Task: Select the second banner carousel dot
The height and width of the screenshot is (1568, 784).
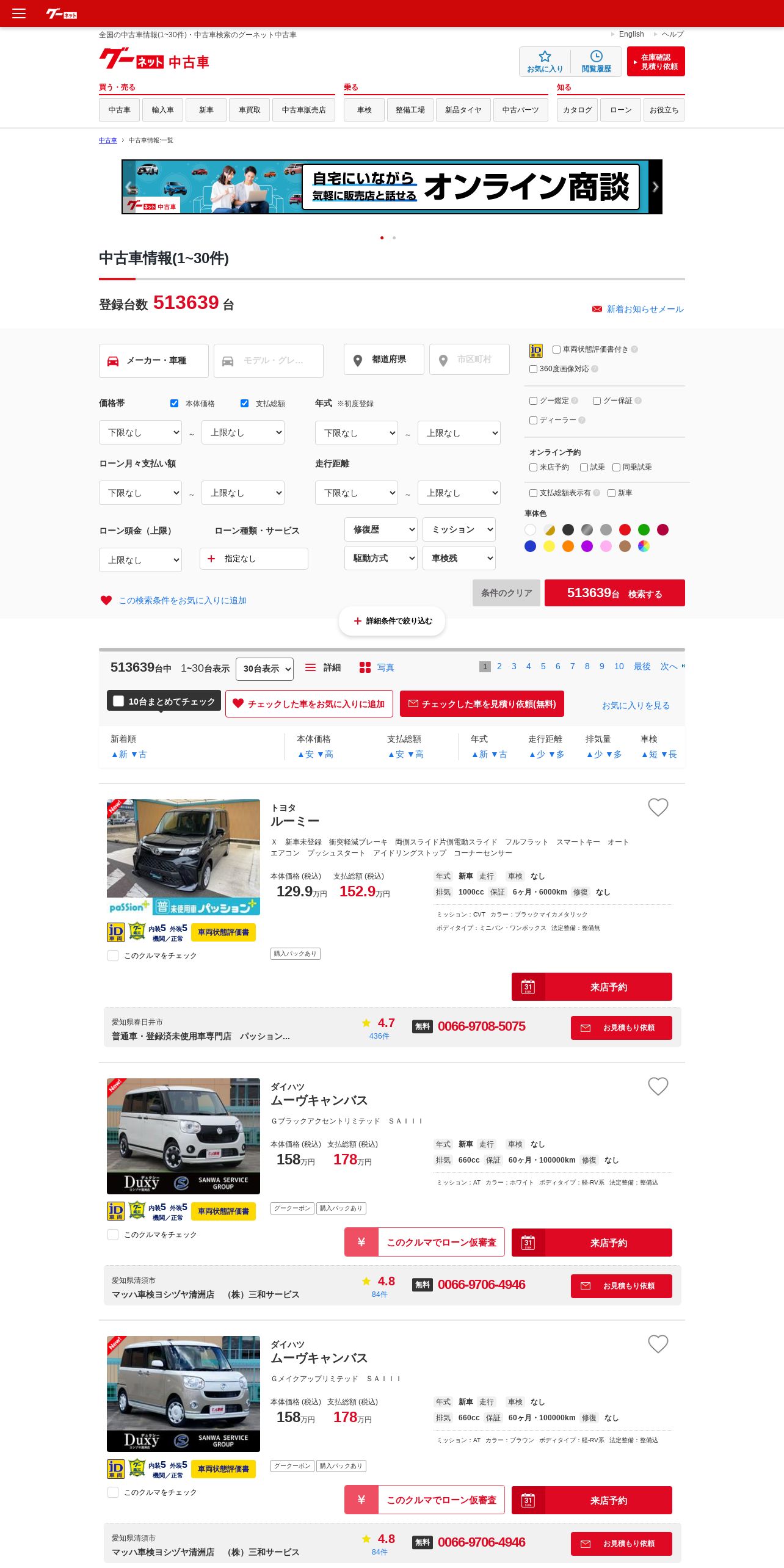Action: (x=394, y=238)
